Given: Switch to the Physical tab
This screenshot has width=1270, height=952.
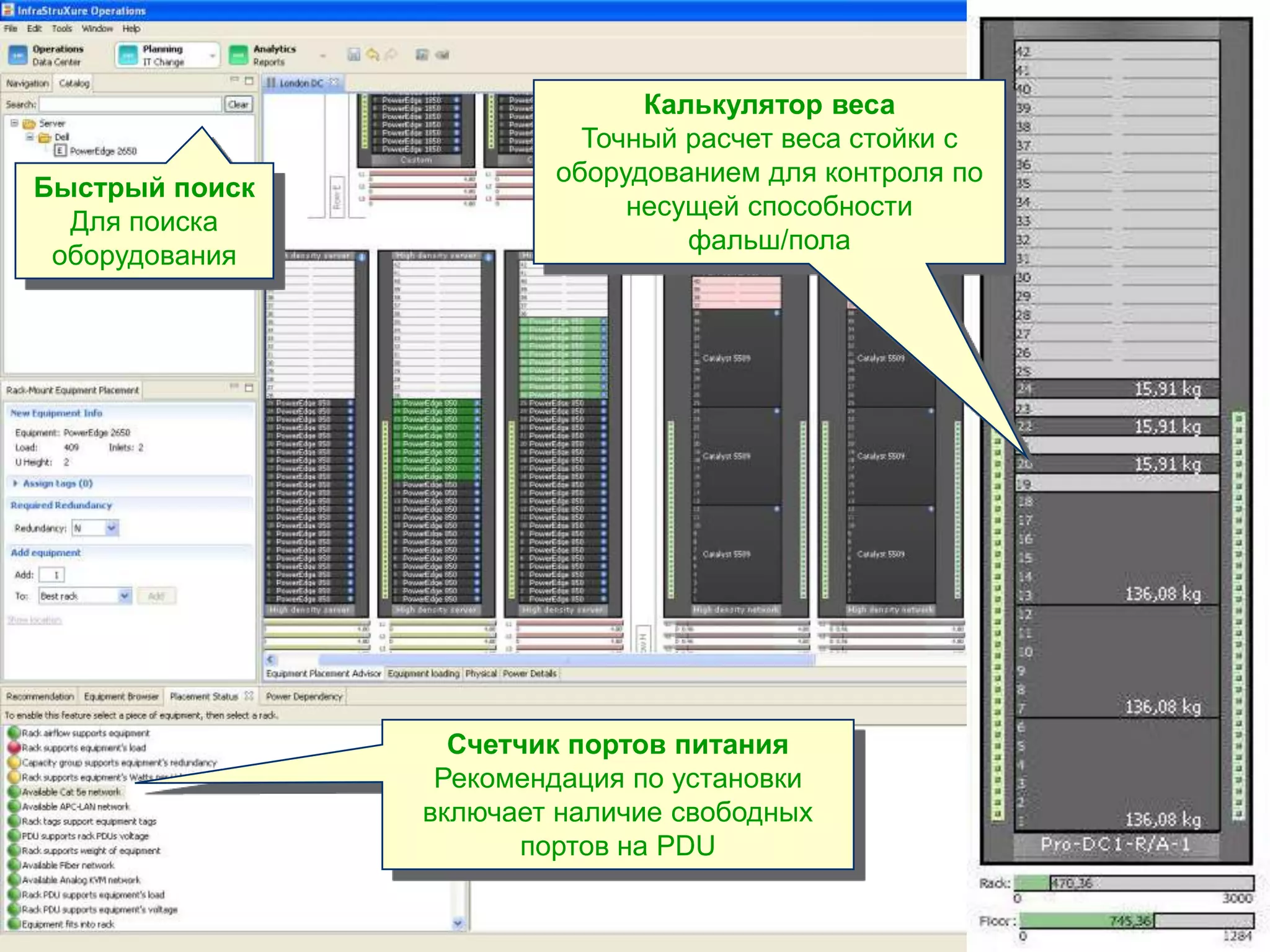Looking at the screenshot, I should [481, 673].
